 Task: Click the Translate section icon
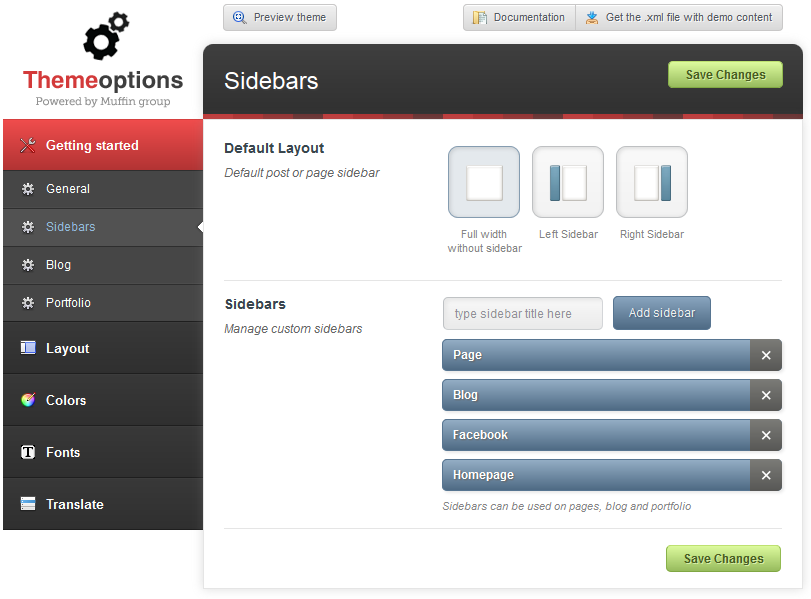(x=28, y=504)
